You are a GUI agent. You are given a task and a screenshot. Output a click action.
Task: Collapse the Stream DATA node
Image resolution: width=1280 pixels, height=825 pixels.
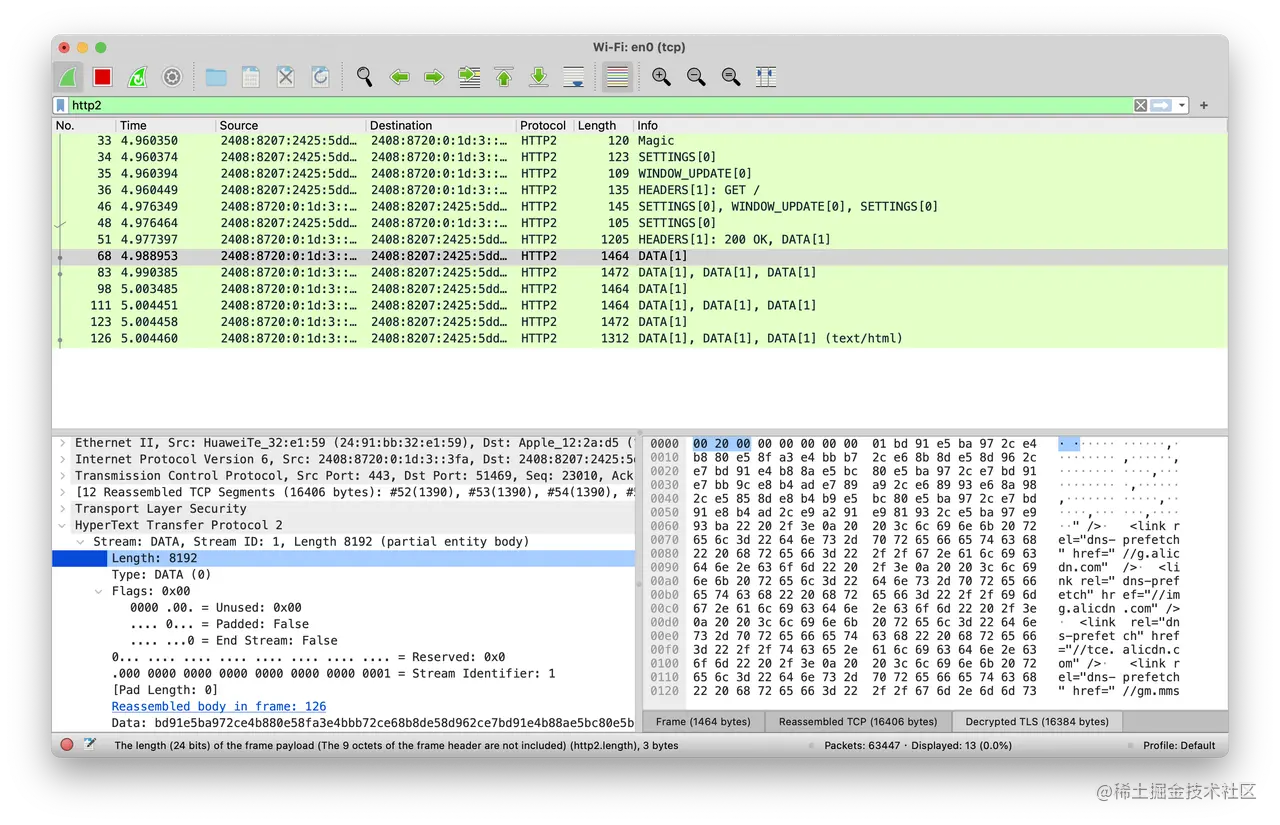[x=81, y=542]
